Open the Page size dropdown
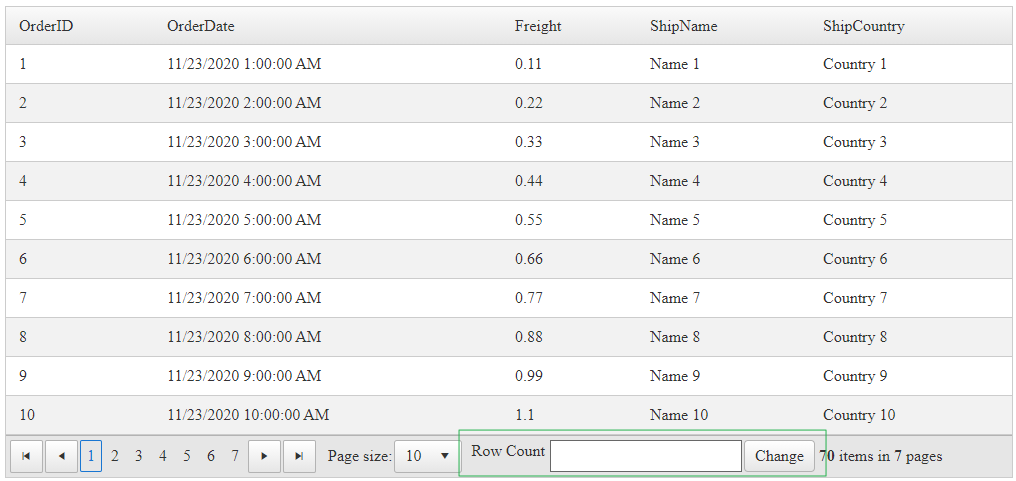Viewport: 1016px width, 481px height. pyautogui.click(x=426, y=456)
